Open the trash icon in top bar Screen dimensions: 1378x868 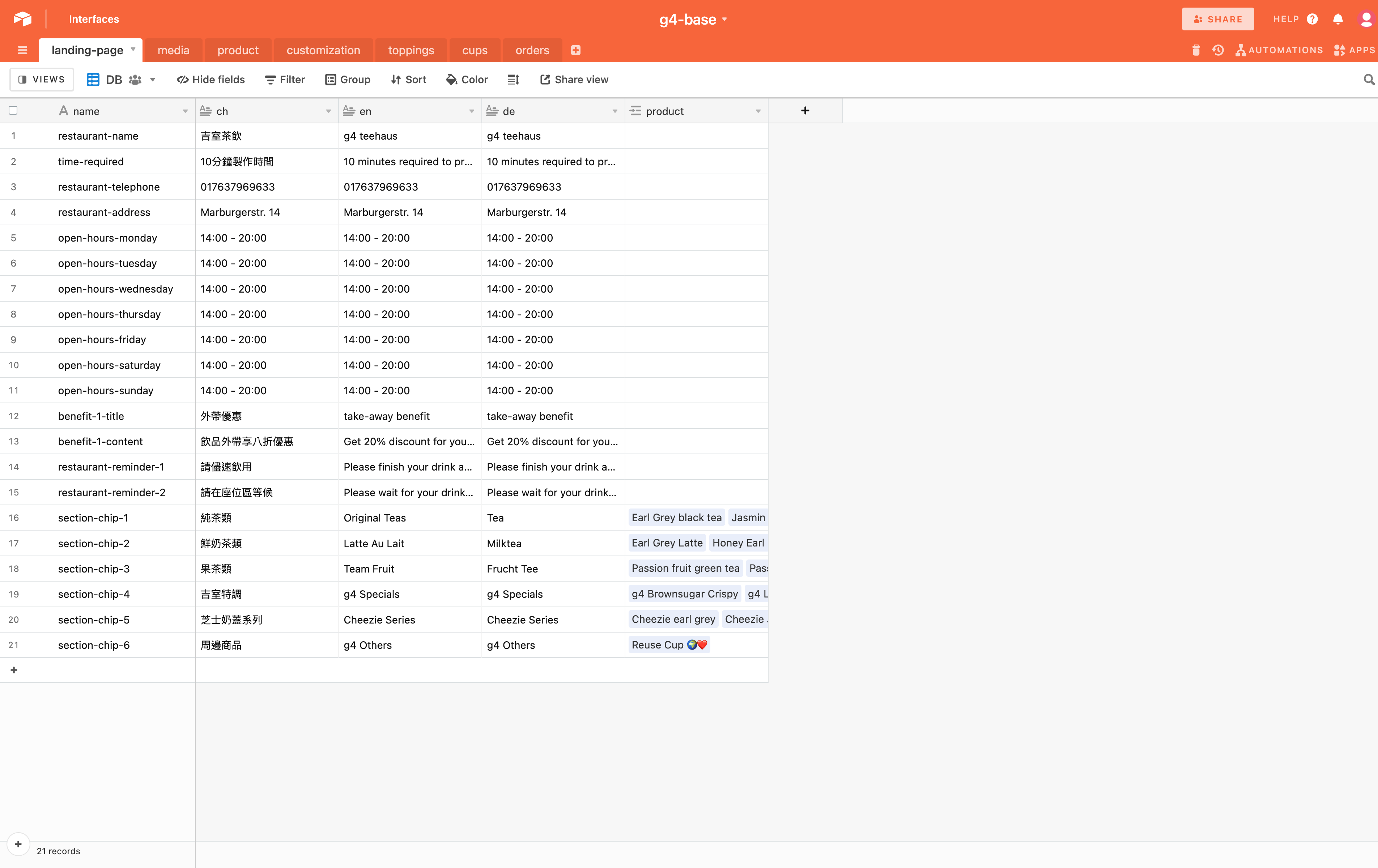click(x=1195, y=50)
